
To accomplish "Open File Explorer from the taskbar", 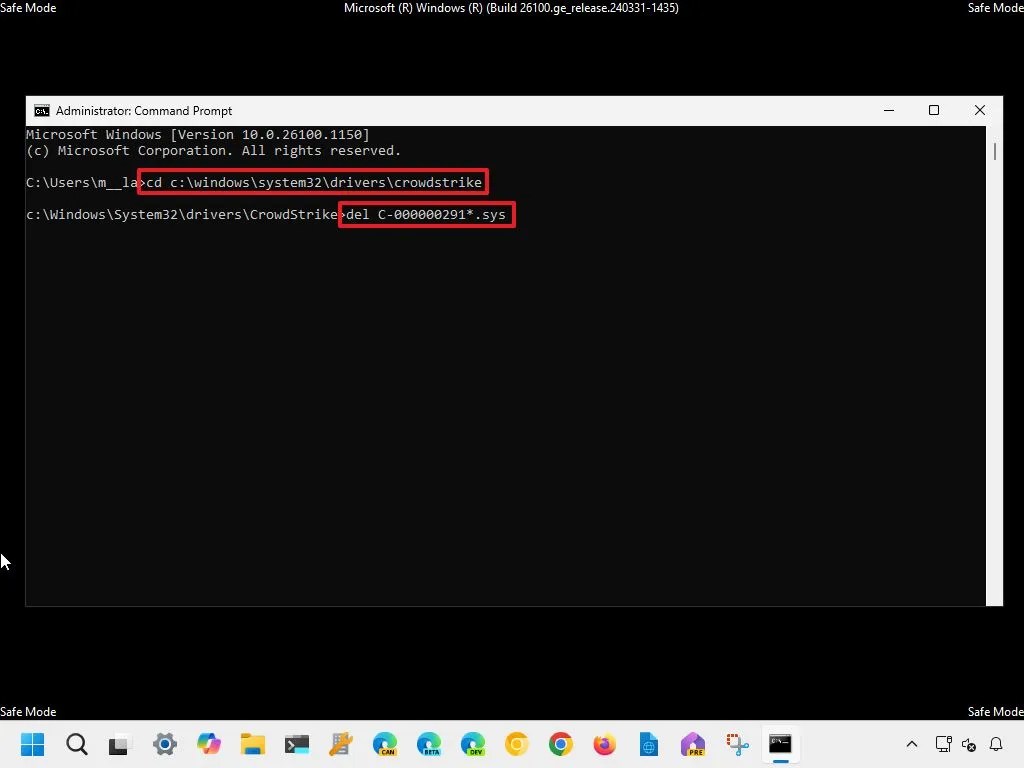I will click(251, 744).
